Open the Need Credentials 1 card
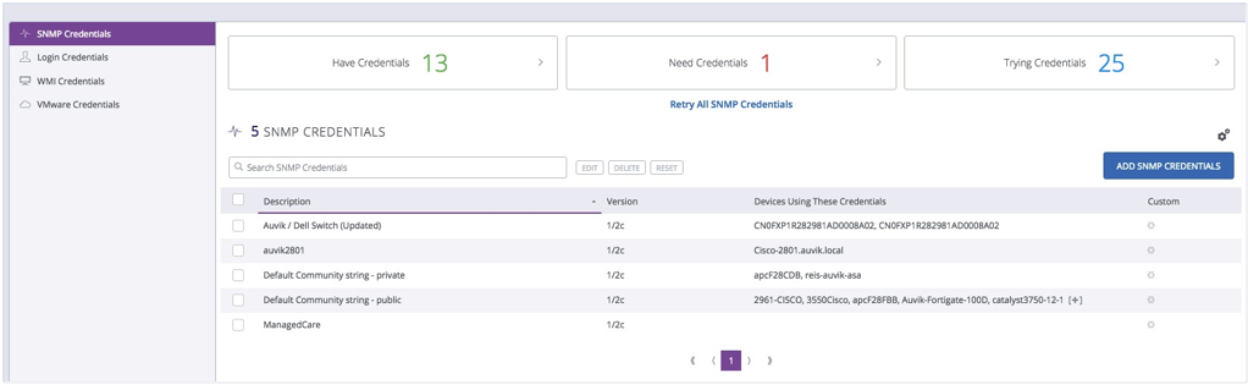Viewport: 1248px width, 388px height. coord(730,63)
